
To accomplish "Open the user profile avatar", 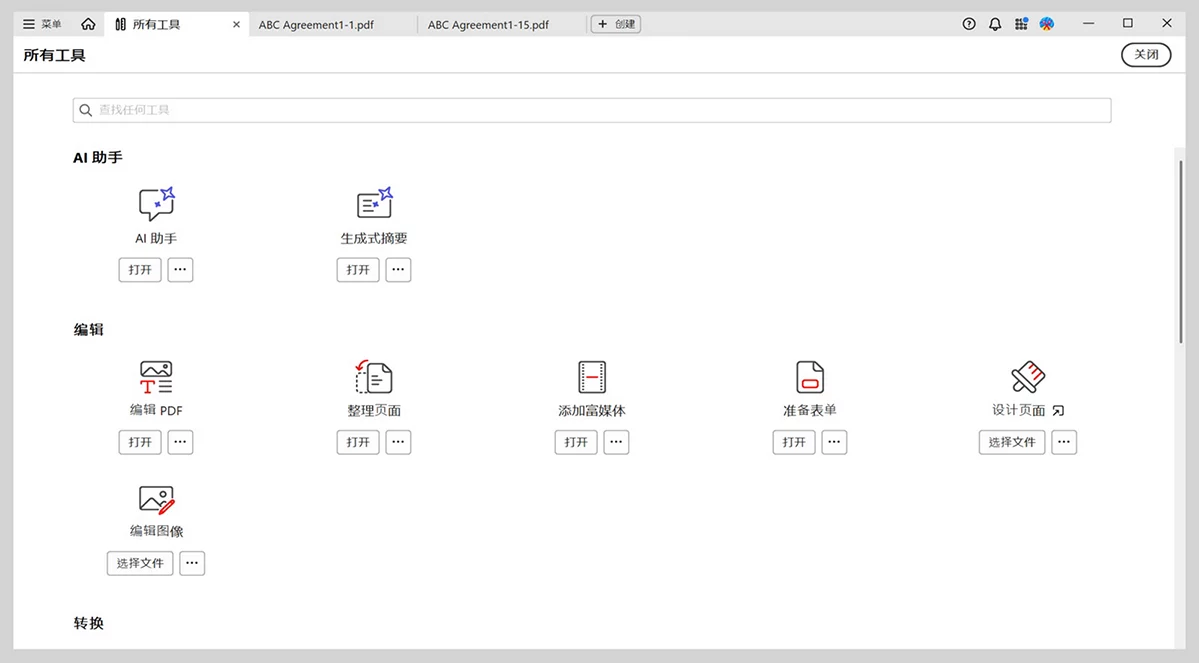I will (x=1047, y=24).
